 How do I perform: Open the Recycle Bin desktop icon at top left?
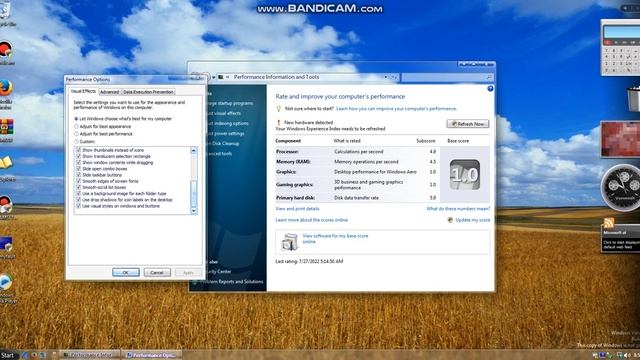pyautogui.click(x=5, y=11)
